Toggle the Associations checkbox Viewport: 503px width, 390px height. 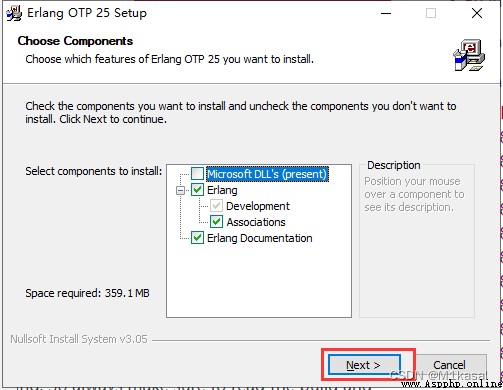216,222
